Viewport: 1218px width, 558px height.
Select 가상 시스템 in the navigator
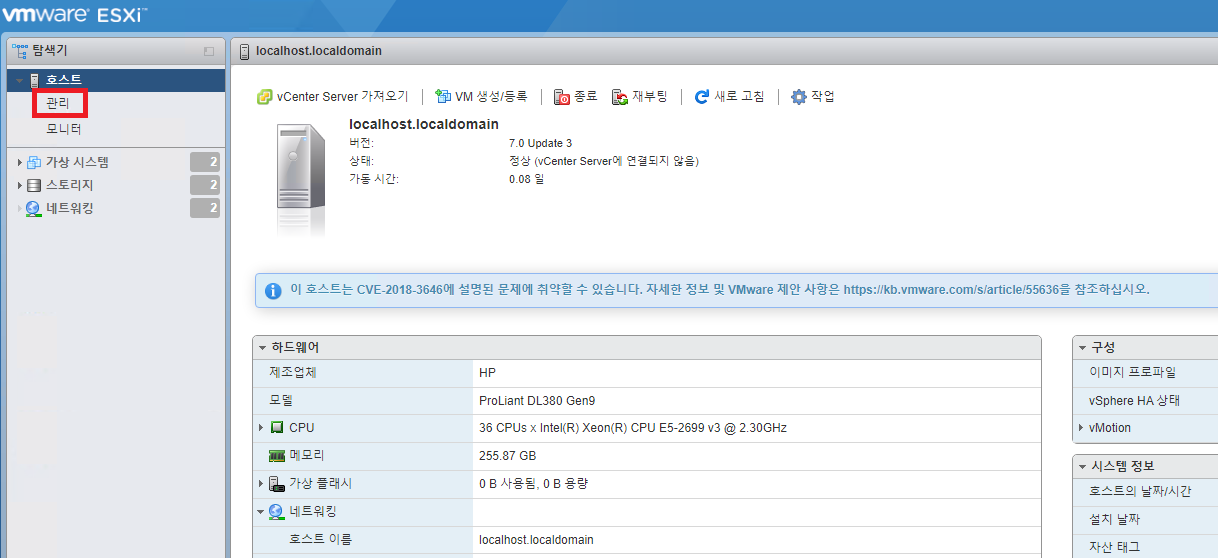click(77, 162)
